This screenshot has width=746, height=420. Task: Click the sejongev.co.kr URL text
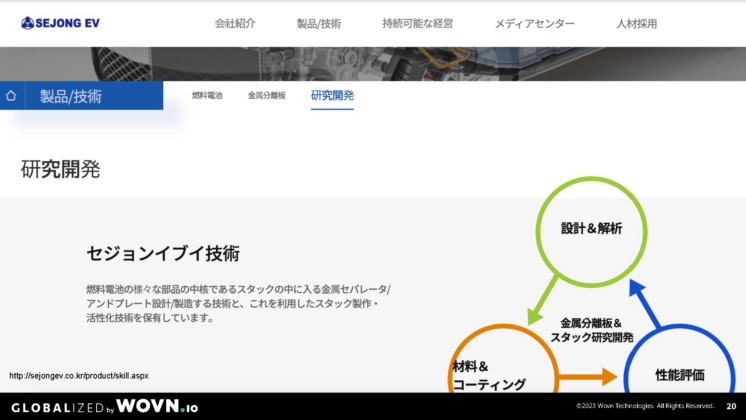[x=79, y=376]
